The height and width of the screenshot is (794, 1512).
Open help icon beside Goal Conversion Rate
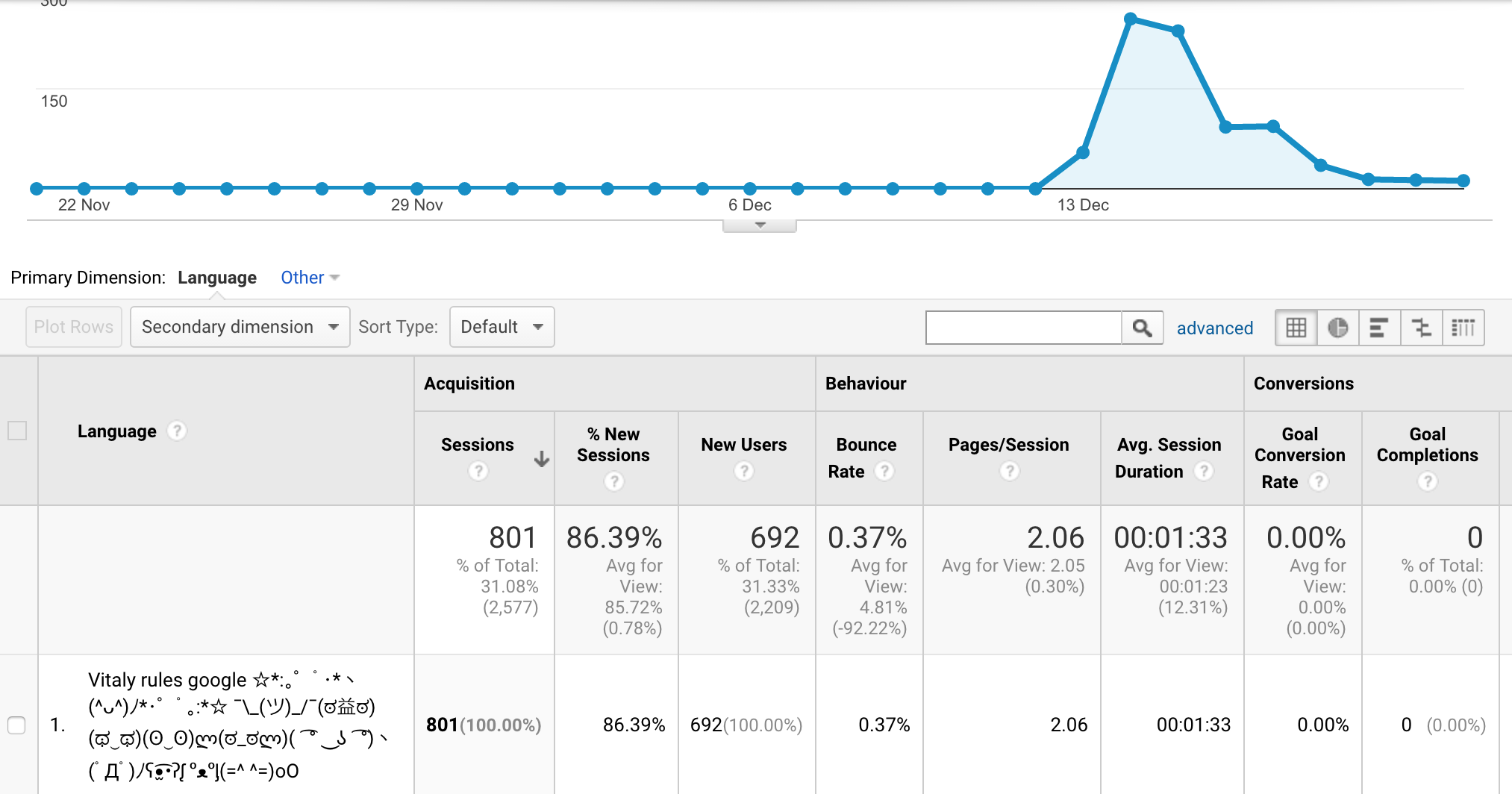1319,481
